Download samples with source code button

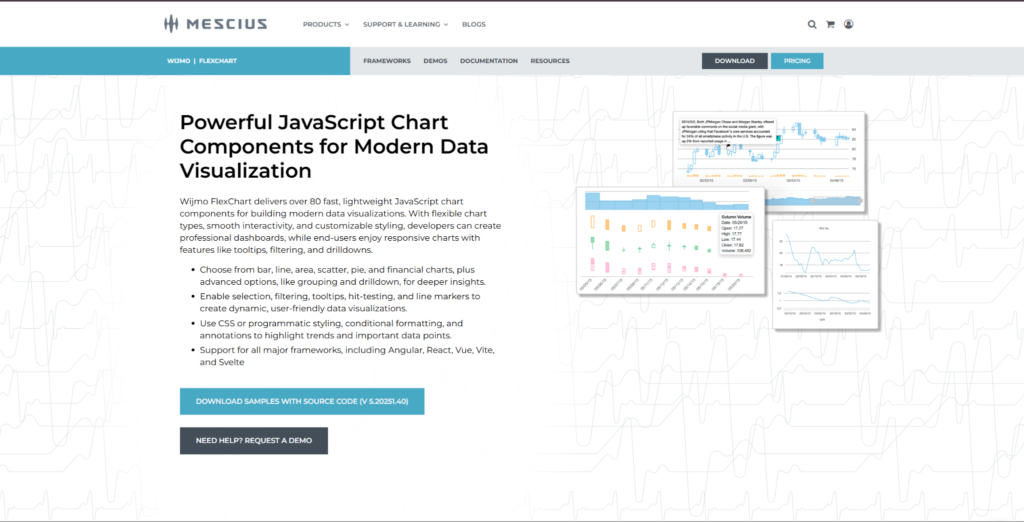[302, 401]
